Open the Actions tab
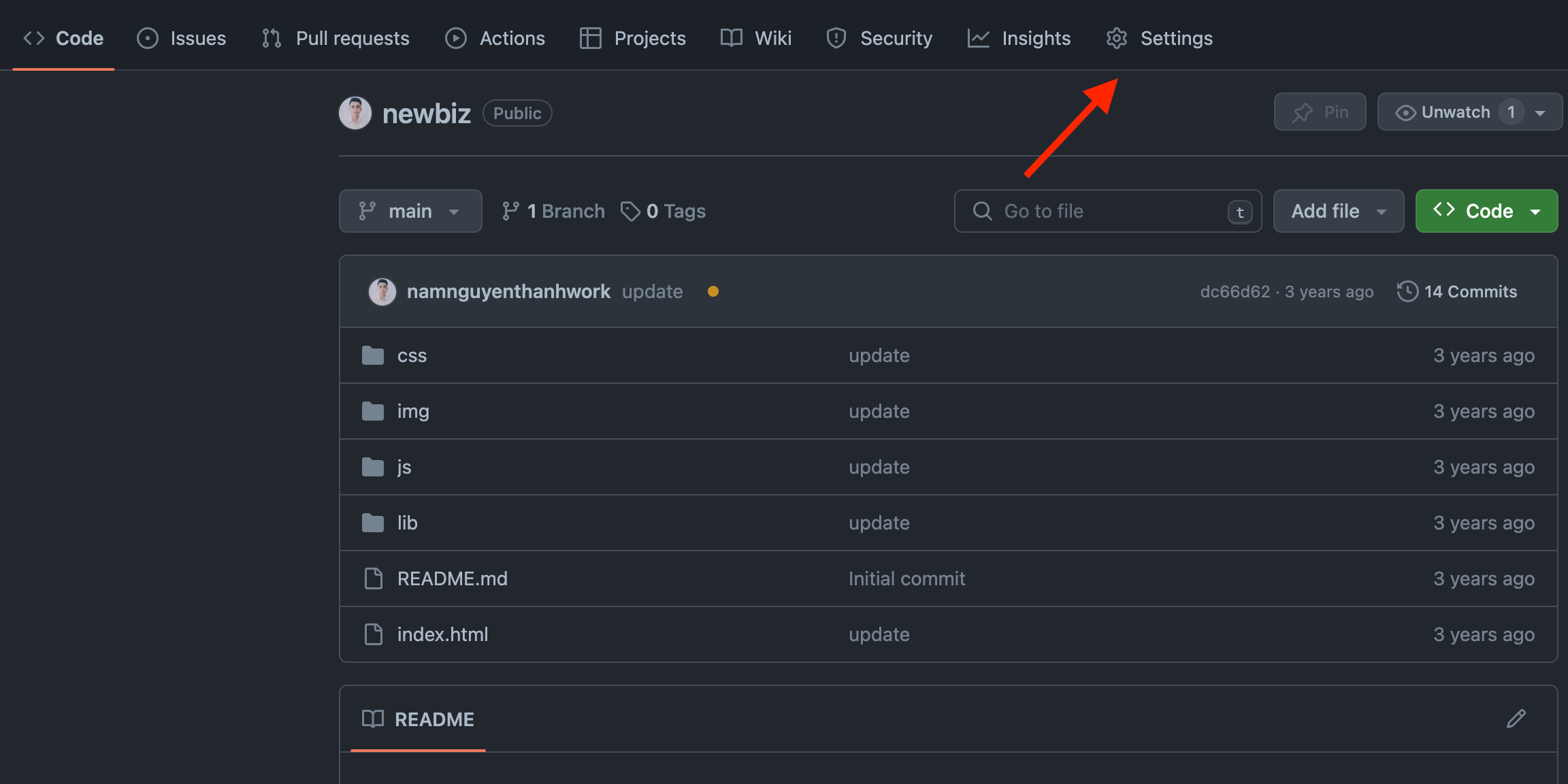Image resolution: width=1568 pixels, height=784 pixels. coord(495,38)
